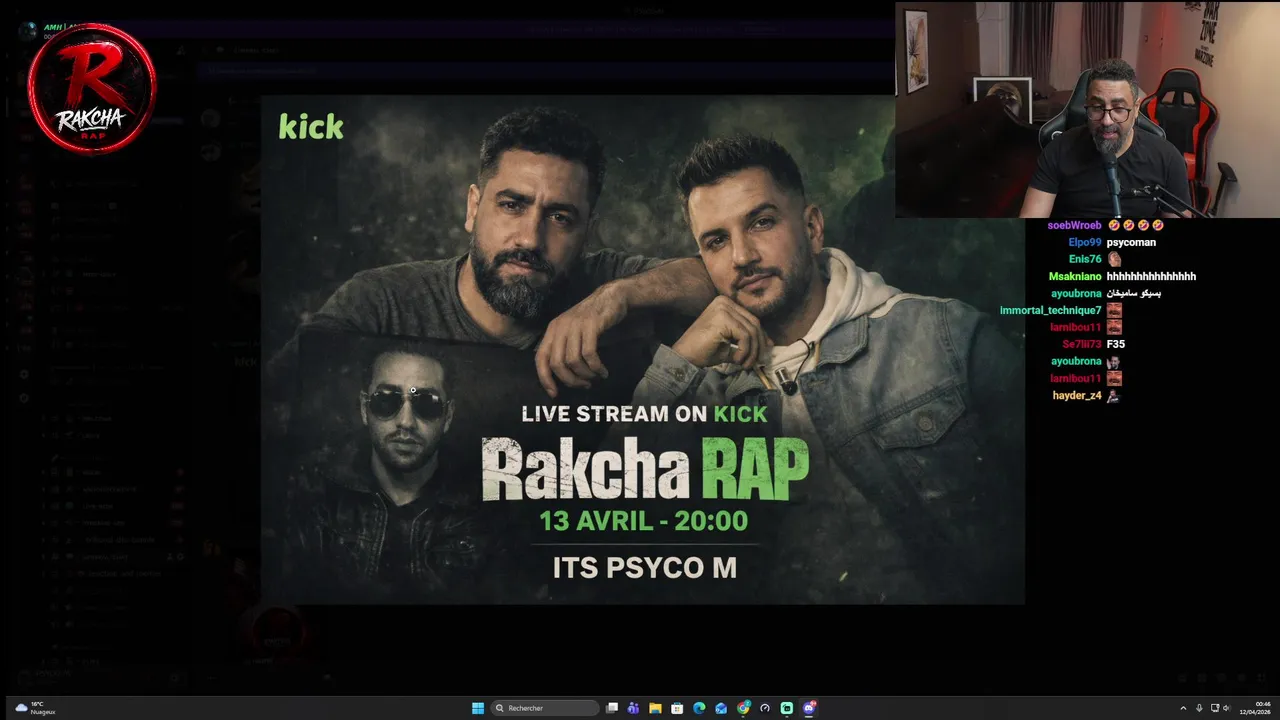Click chat username soebWroeb
Image resolution: width=1280 pixels, height=720 pixels.
click(1074, 226)
